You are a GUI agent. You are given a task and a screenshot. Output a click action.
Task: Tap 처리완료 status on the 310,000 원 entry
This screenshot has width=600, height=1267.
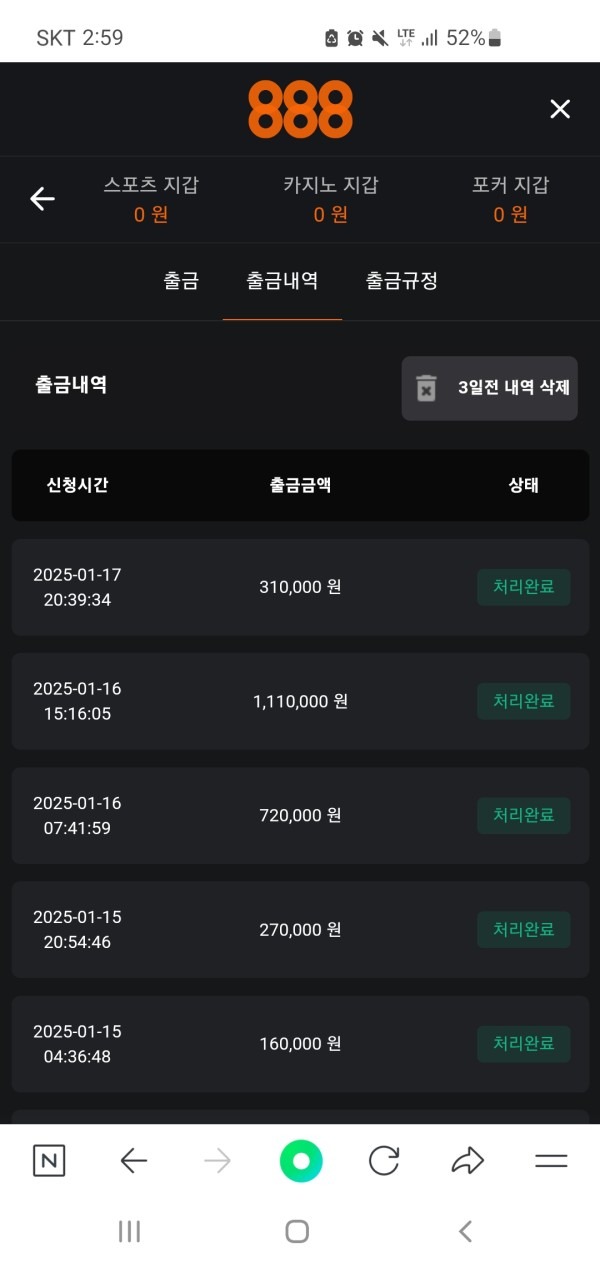(523, 587)
